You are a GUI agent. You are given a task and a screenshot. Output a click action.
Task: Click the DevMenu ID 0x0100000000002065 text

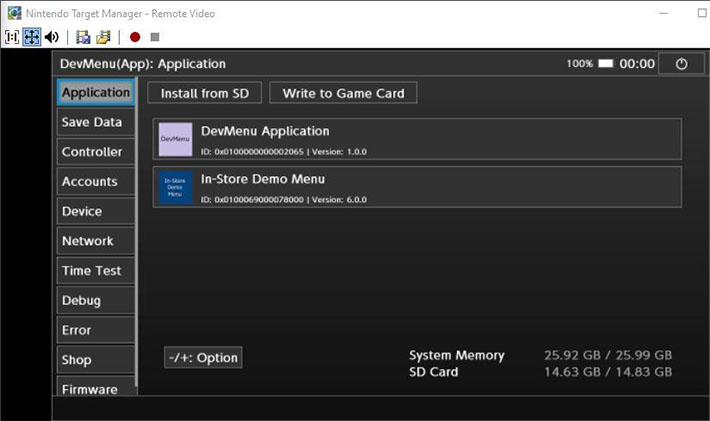click(252, 152)
